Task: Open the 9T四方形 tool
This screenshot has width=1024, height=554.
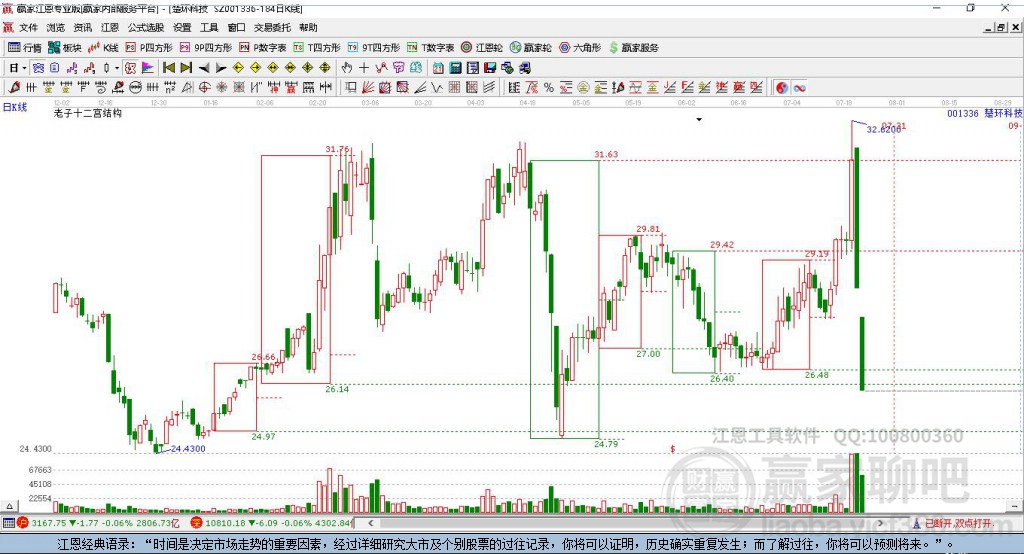Action: 374,48
